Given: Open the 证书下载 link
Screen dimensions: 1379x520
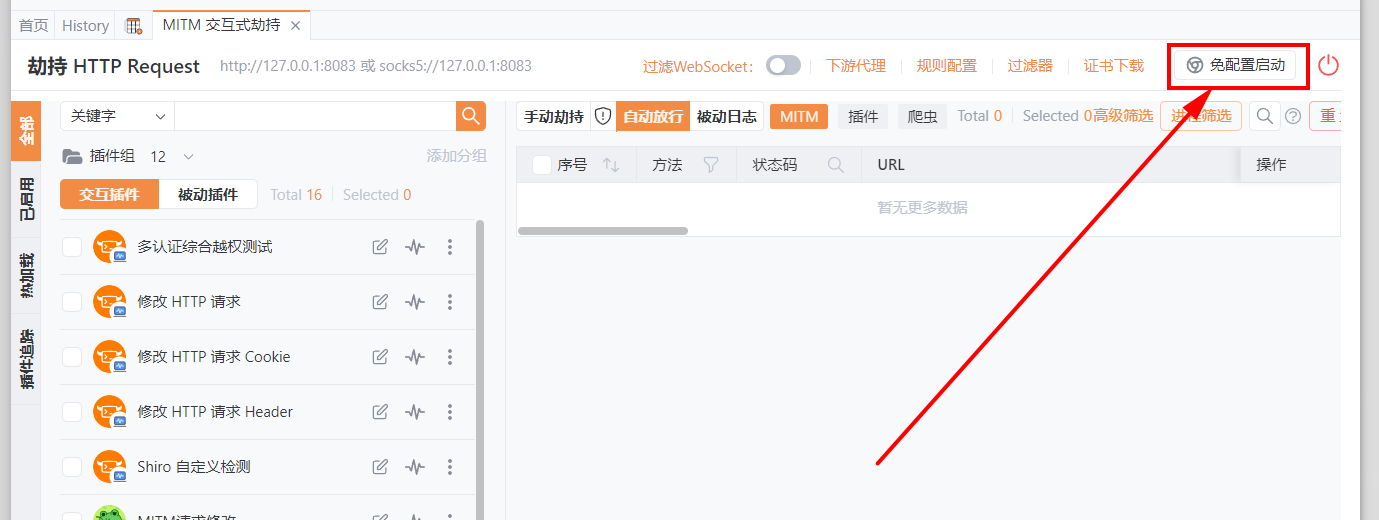Looking at the screenshot, I should (x=1113, y=66).
